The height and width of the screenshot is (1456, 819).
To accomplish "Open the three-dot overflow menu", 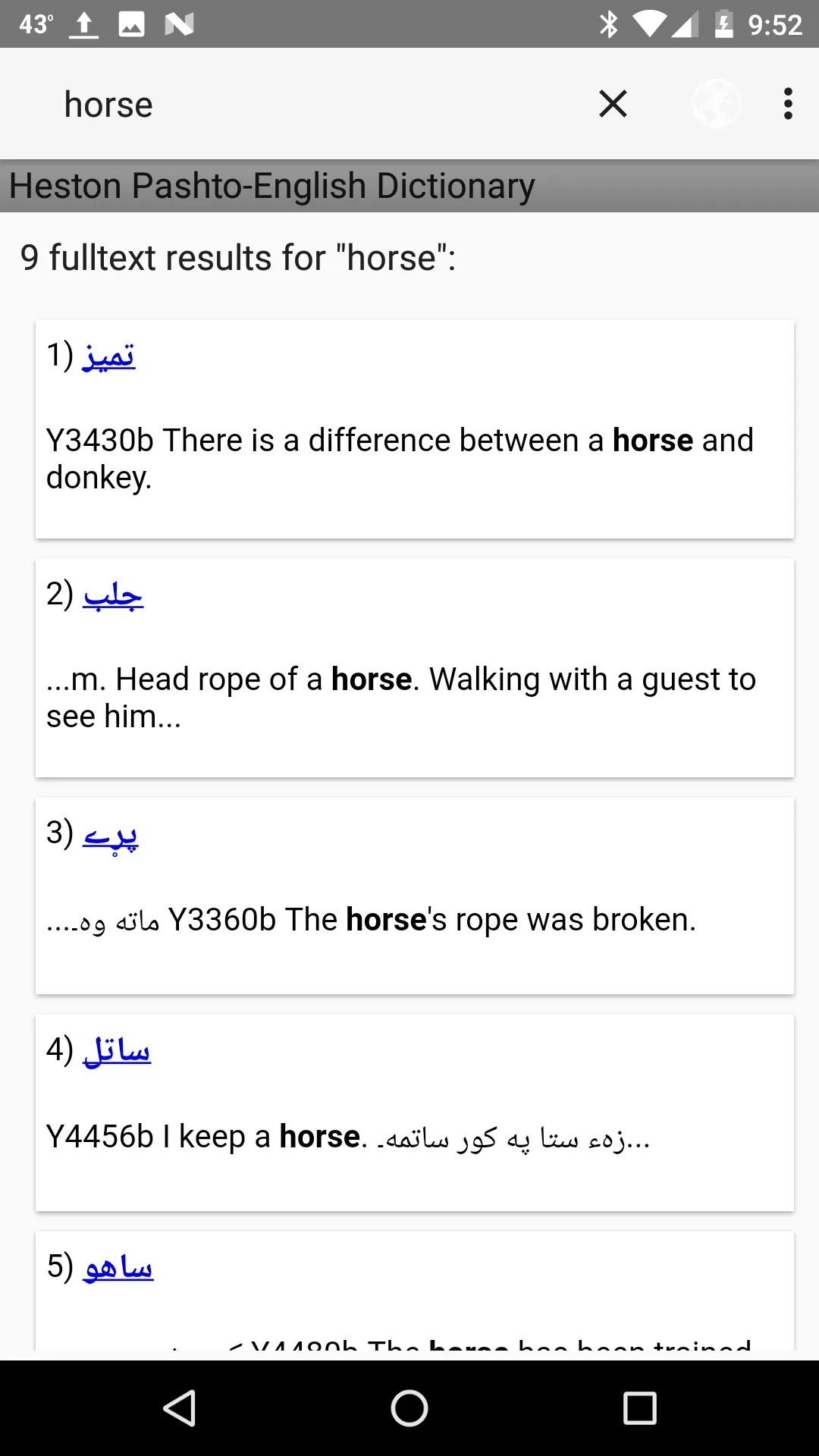I will (788, 104).
